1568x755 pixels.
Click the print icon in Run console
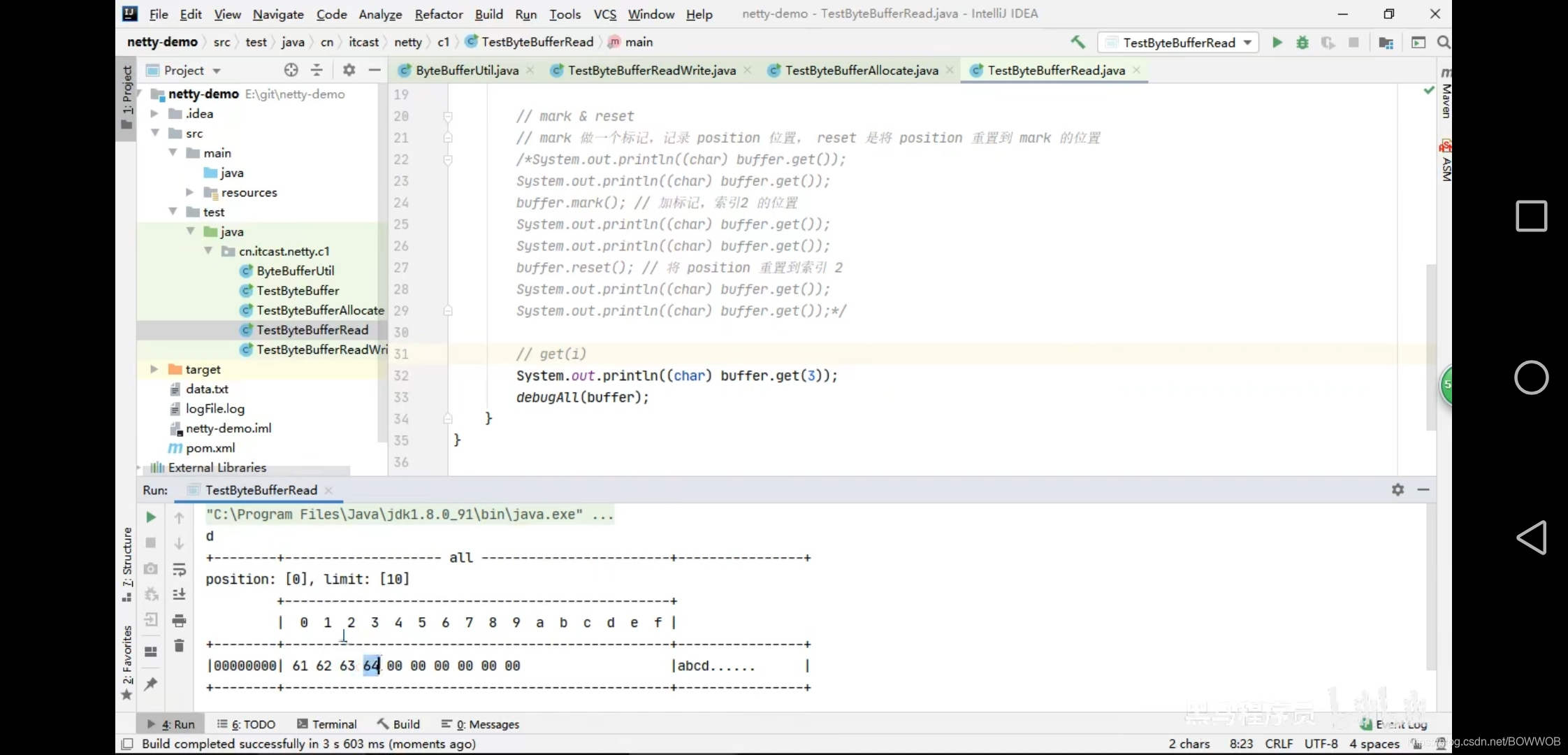coord(179,620)
